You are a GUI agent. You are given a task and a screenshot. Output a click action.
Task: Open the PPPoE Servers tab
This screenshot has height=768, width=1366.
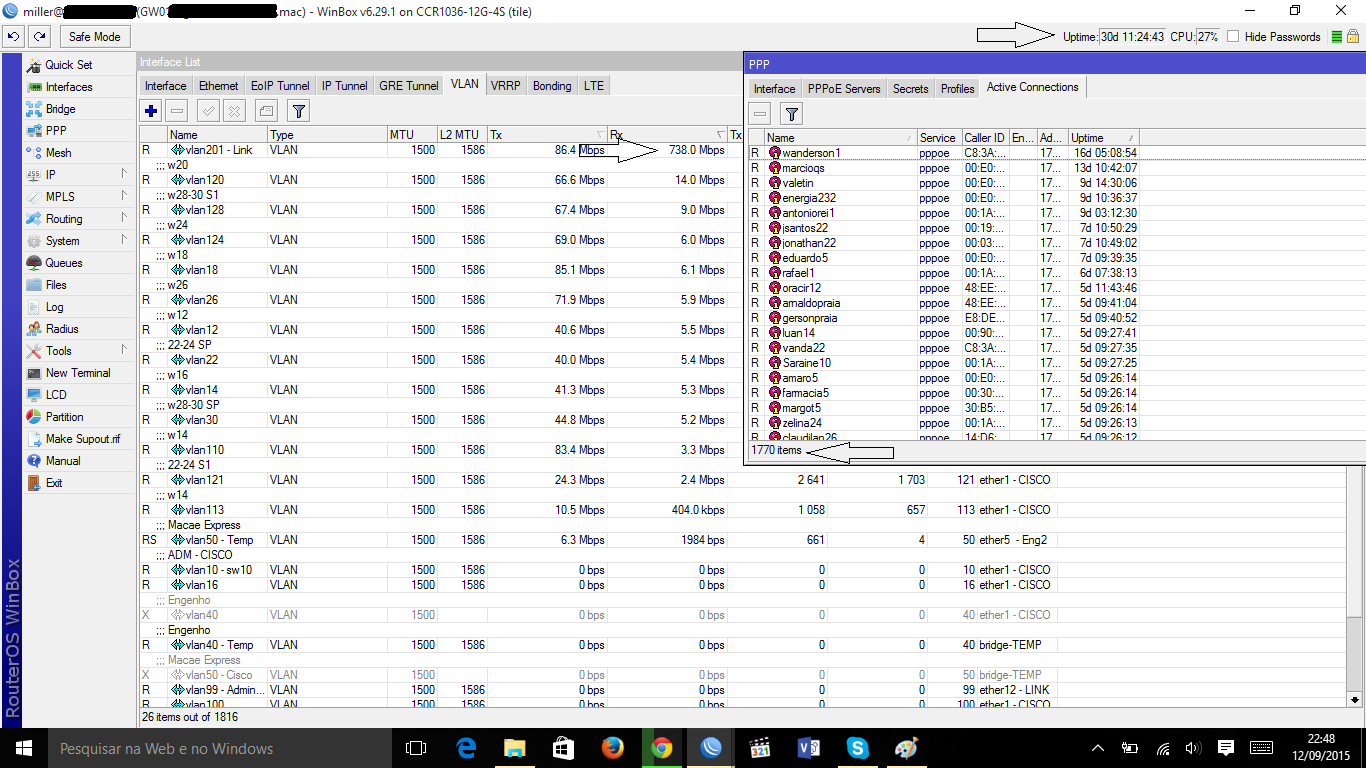click(x=844, y=88)
